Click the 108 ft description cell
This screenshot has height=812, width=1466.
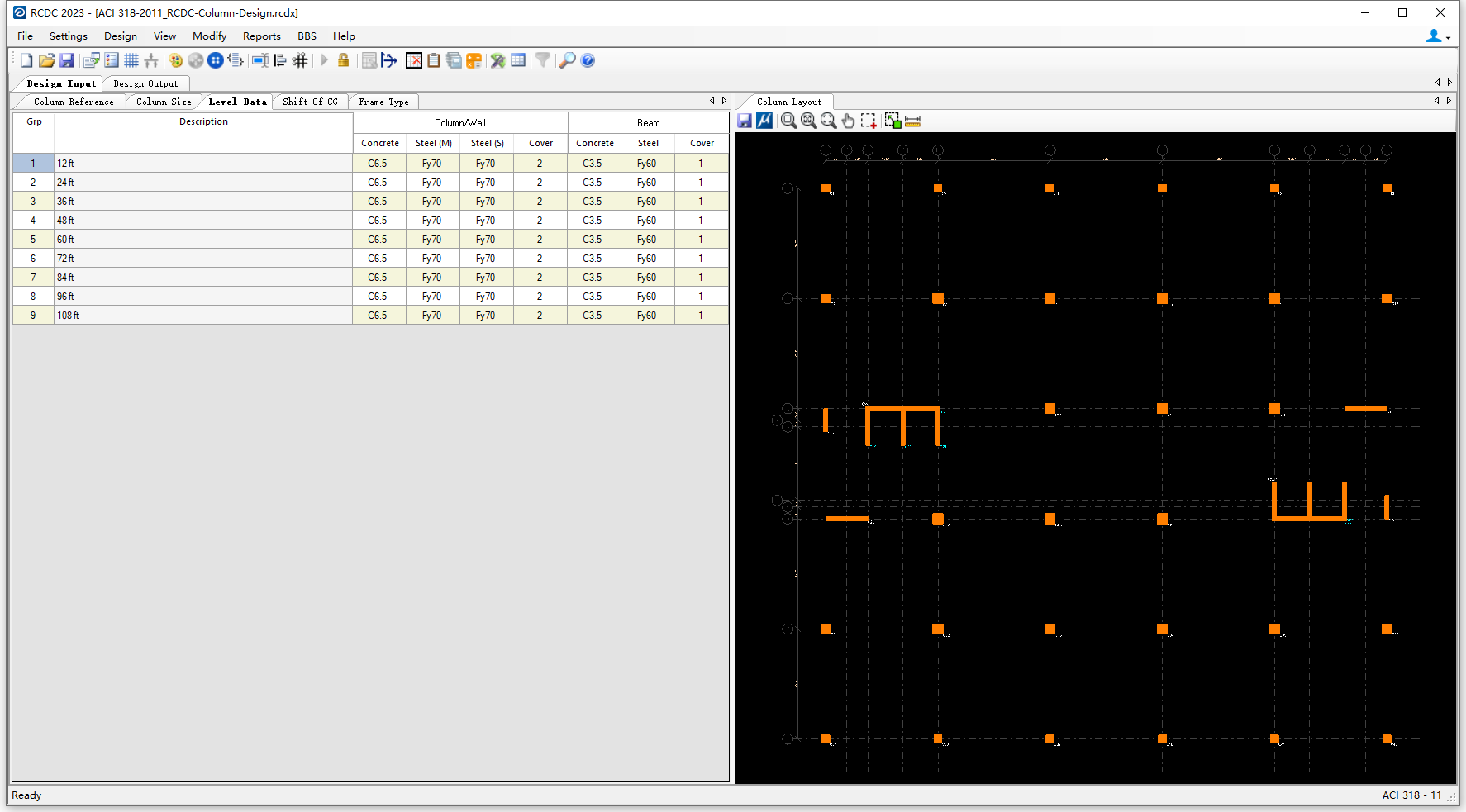coord(203,316)
